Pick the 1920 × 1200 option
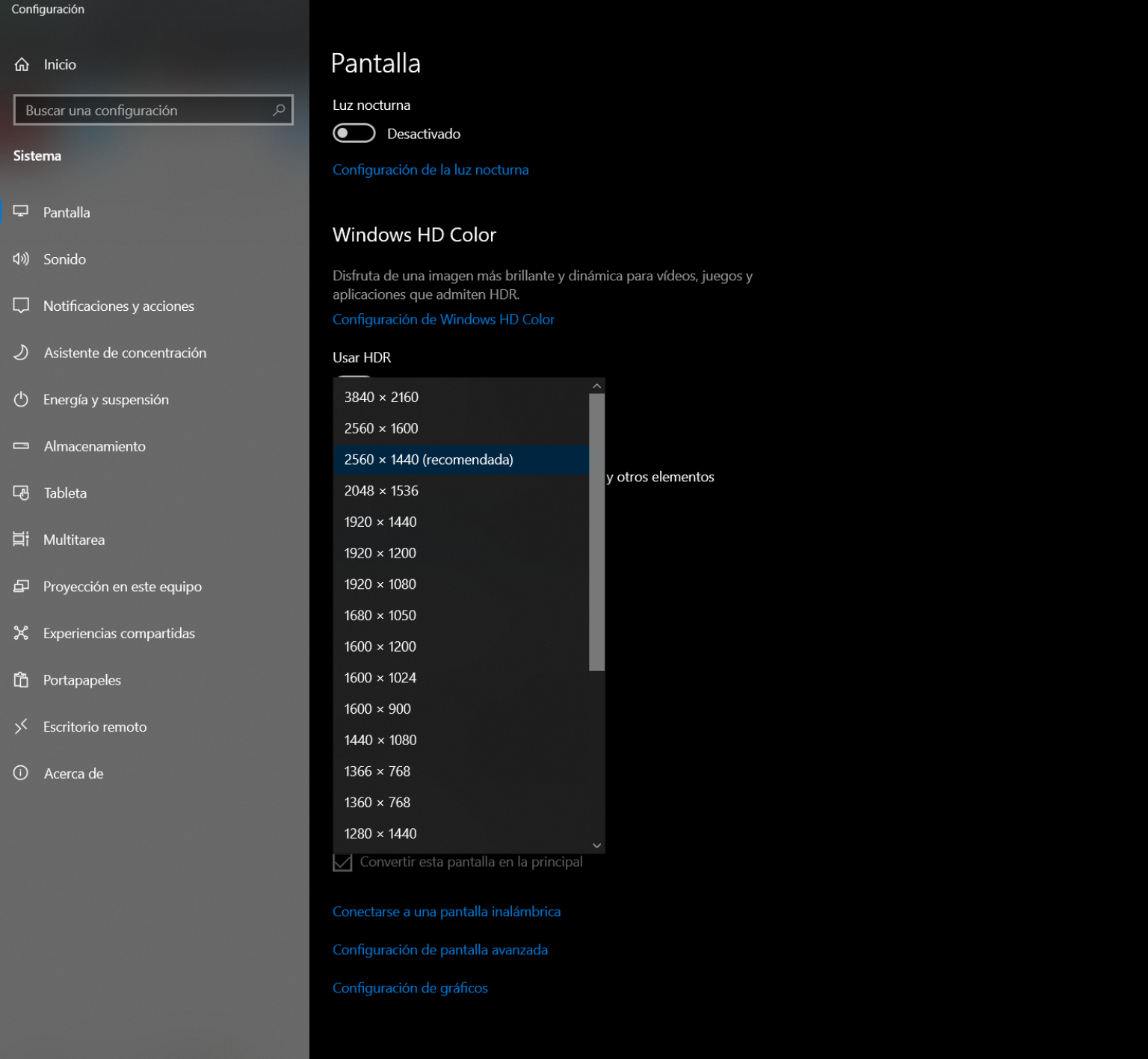 461,553
